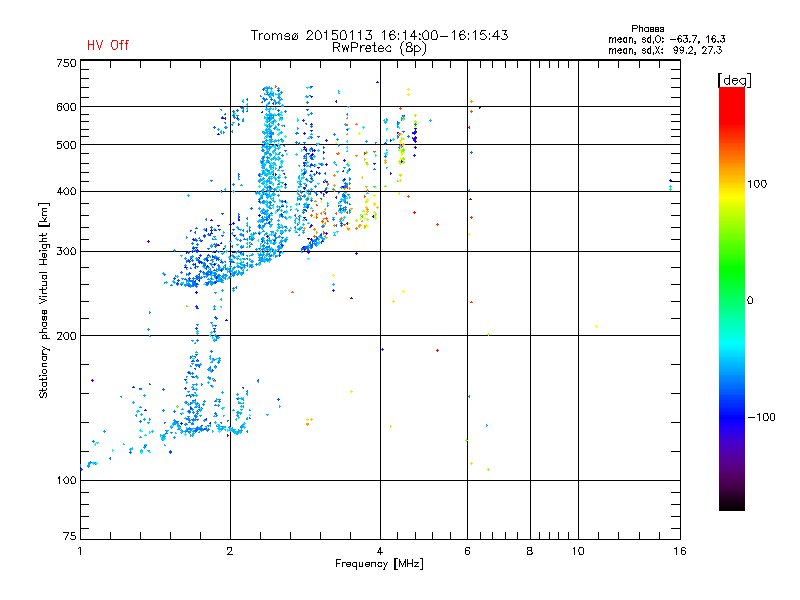This screenshot has width=800, height=600.
Task: Click the y-axis '75' tick label
Action: pos(70,536)
